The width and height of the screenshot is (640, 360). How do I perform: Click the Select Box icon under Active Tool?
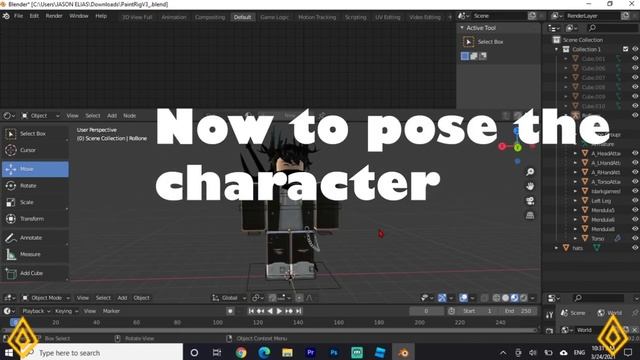click(468, 42)
